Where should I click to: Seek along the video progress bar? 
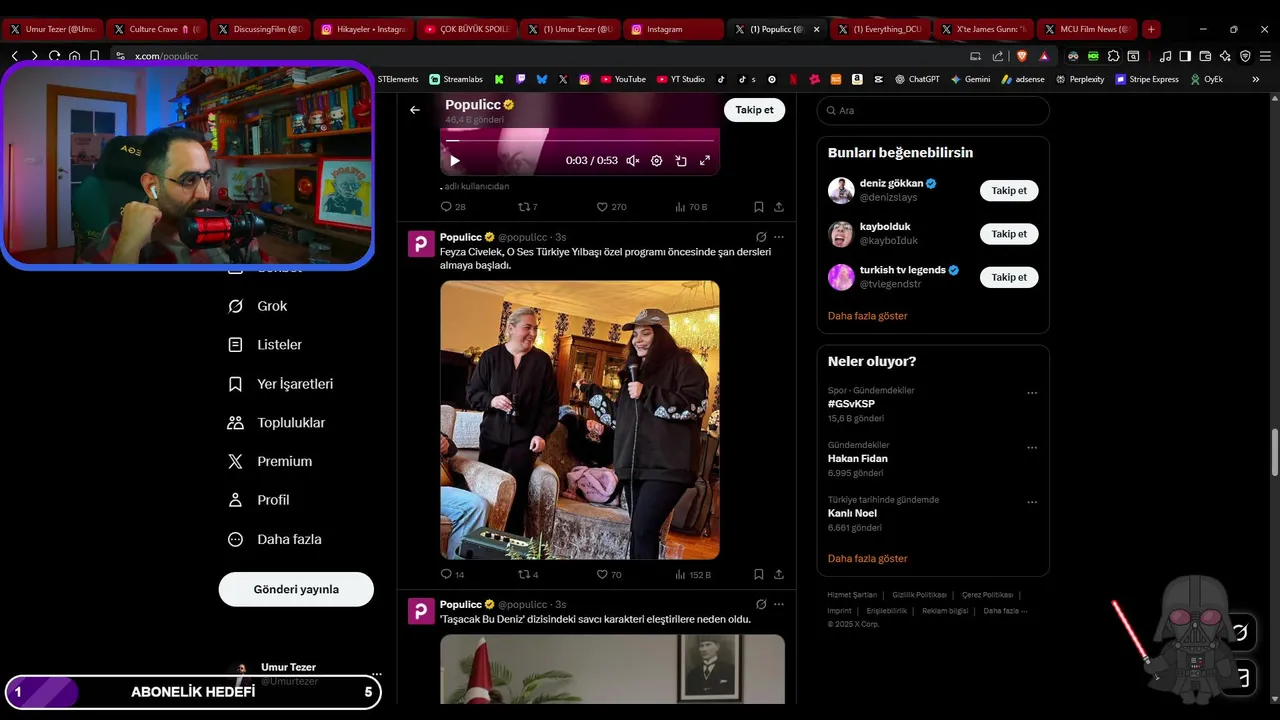pos(580,141)
